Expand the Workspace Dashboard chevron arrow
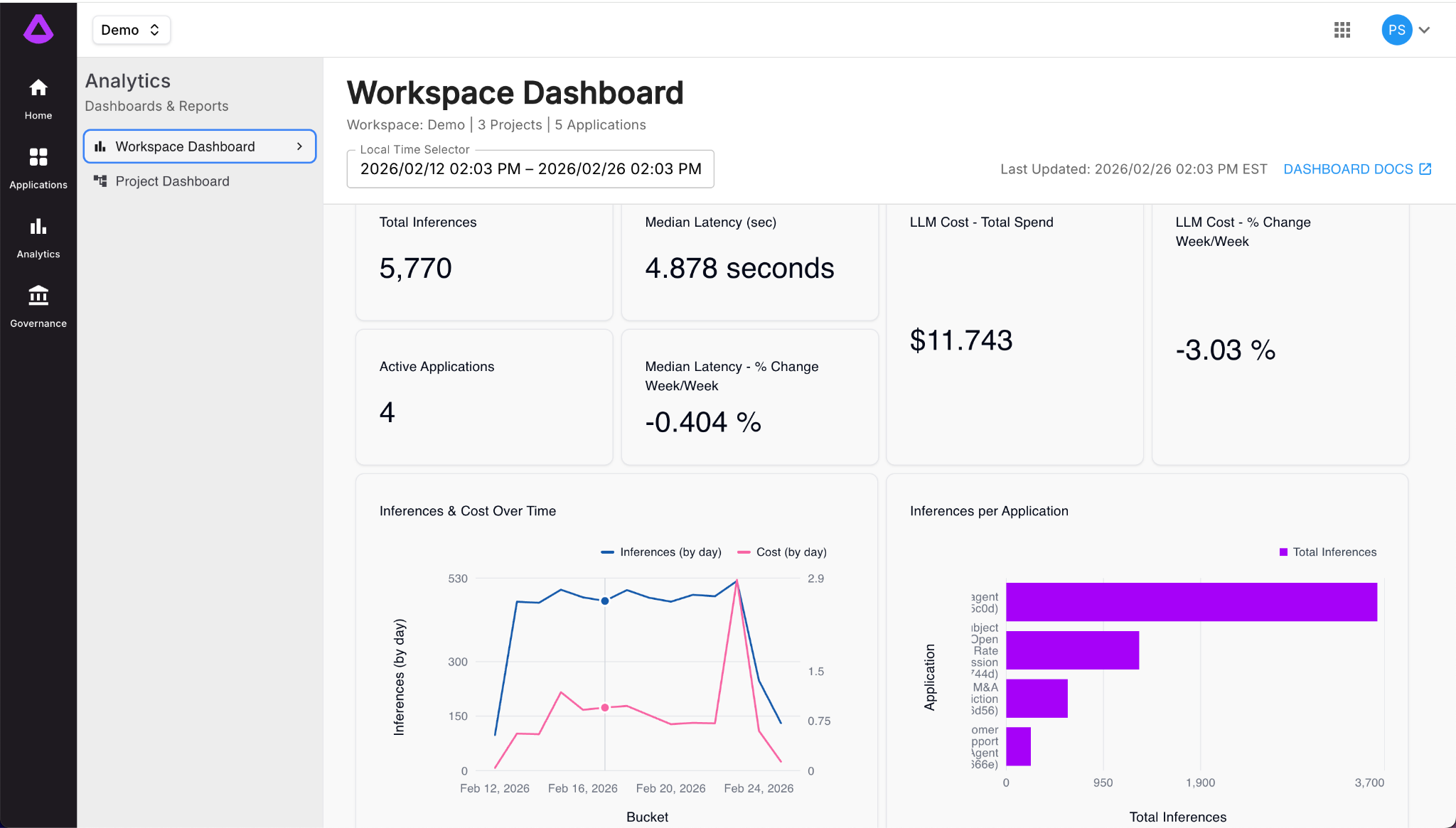 [300, 146]
